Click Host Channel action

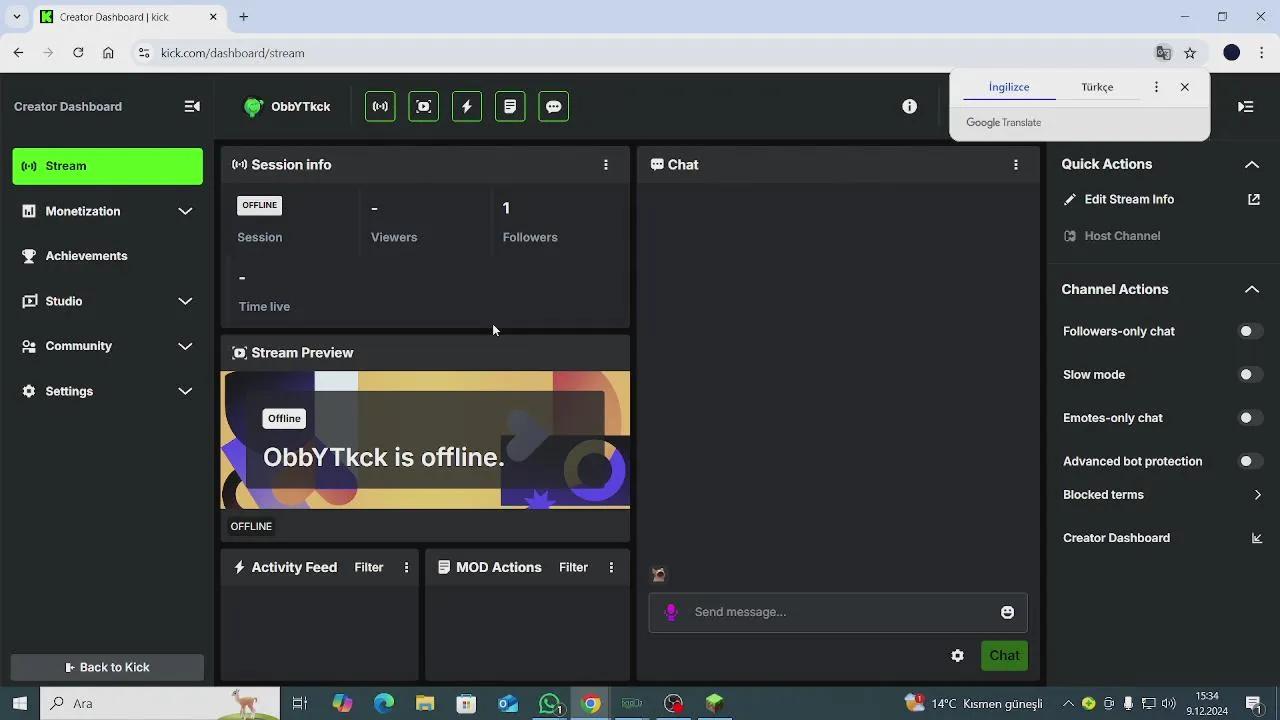point(1122,236)
